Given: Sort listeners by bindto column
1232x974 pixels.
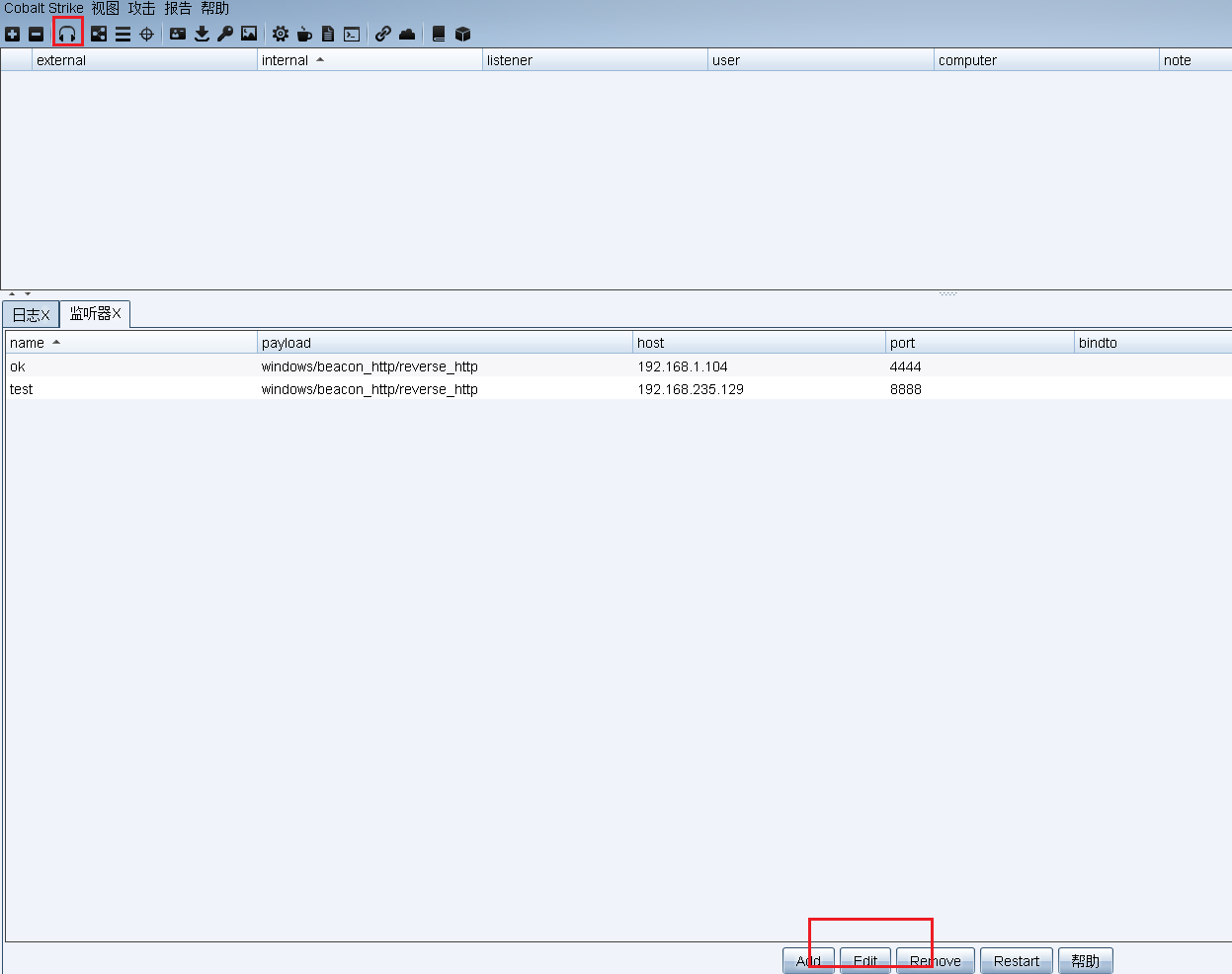Looking at the screenshot, I should 1153,343.
